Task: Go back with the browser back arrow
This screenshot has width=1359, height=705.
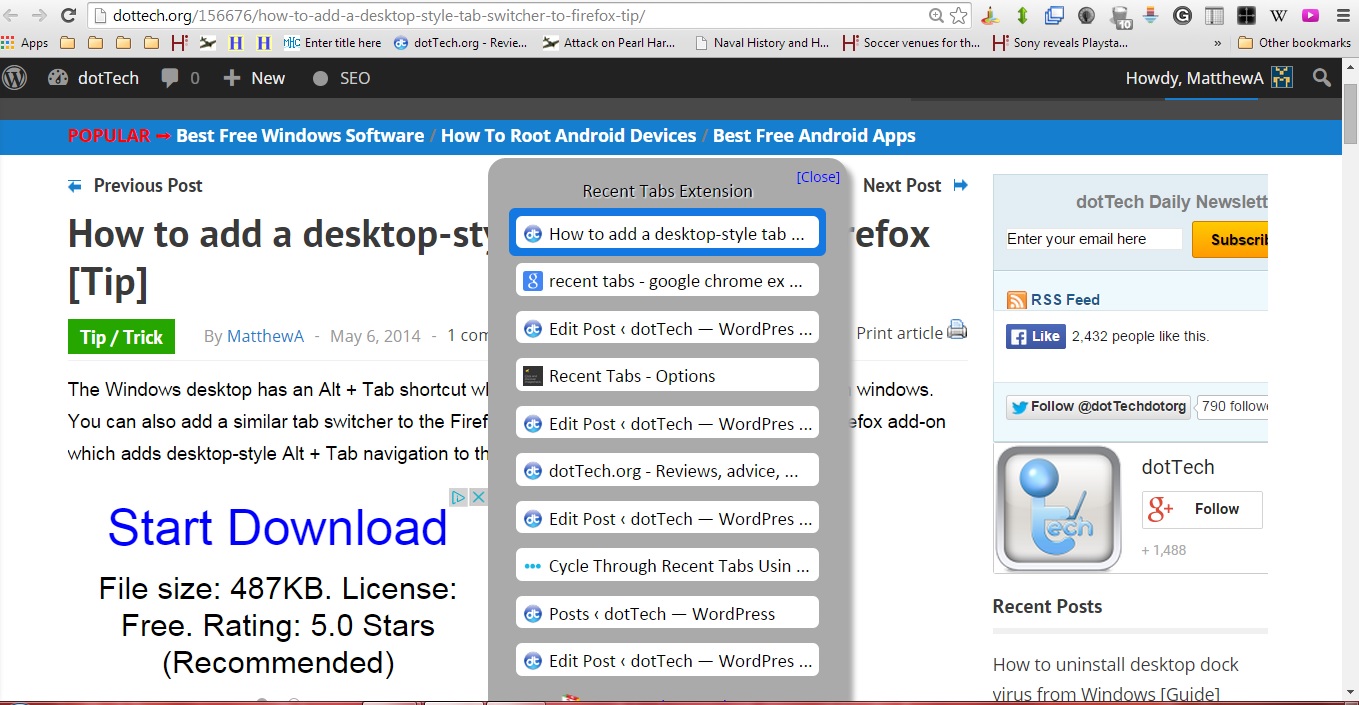Action: click(x=11, y=15)
